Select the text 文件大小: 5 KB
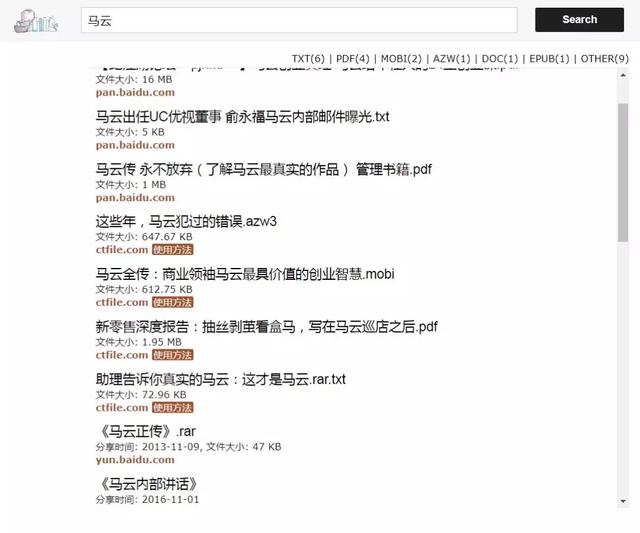 130,132
